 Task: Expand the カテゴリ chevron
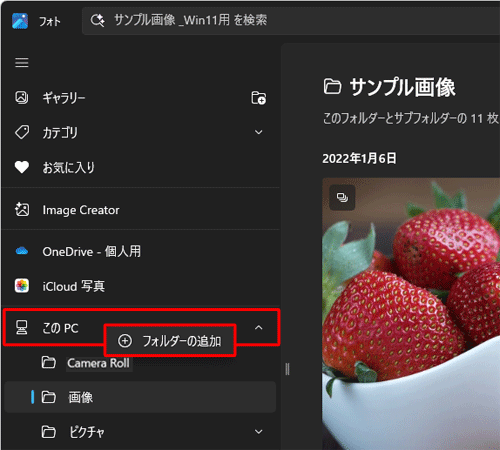click(259, 132)
